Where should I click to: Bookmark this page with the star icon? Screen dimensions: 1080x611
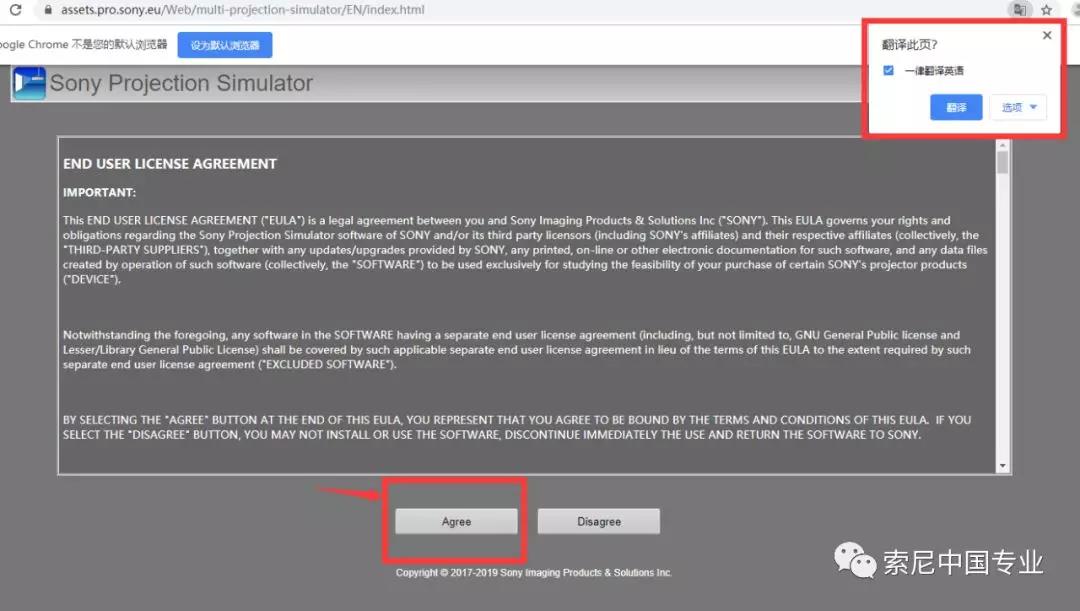(x=1046, y=10)
